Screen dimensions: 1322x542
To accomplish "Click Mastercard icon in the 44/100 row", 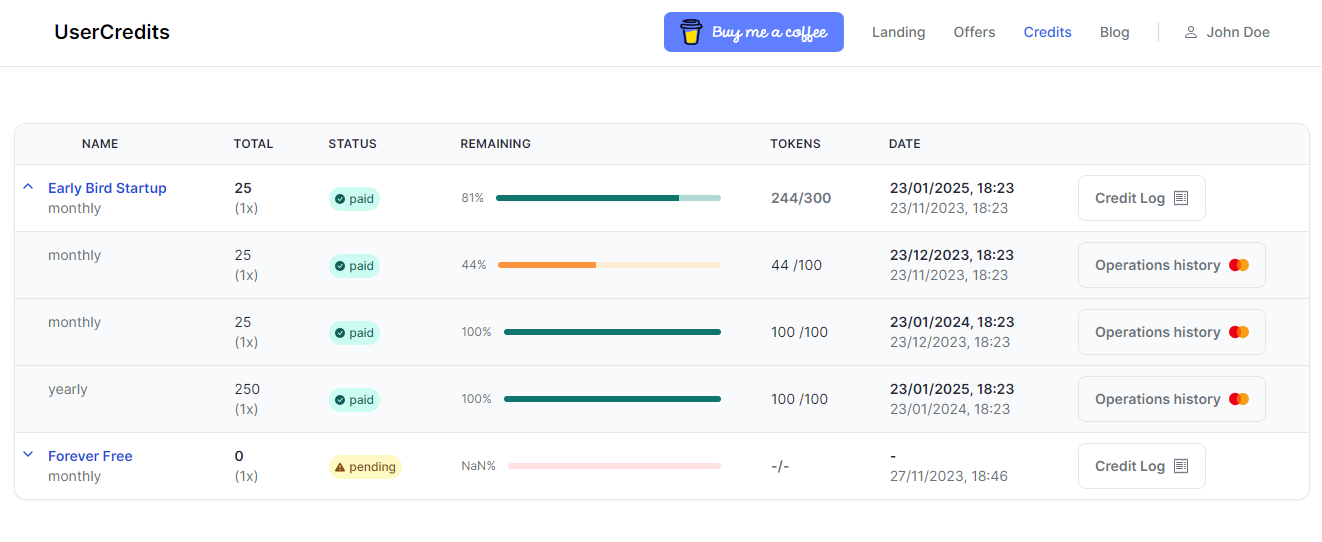I will pyautogui.click(x=1239, y=265).
